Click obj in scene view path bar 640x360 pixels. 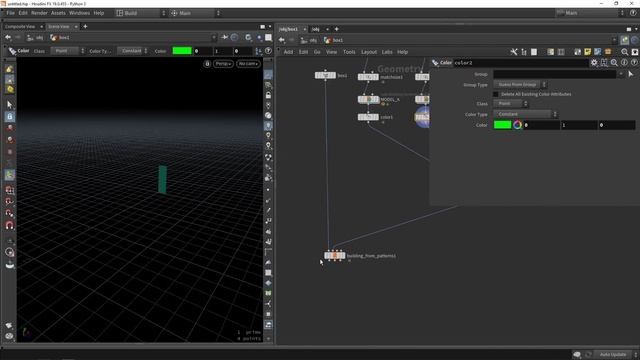click(35, 38)
